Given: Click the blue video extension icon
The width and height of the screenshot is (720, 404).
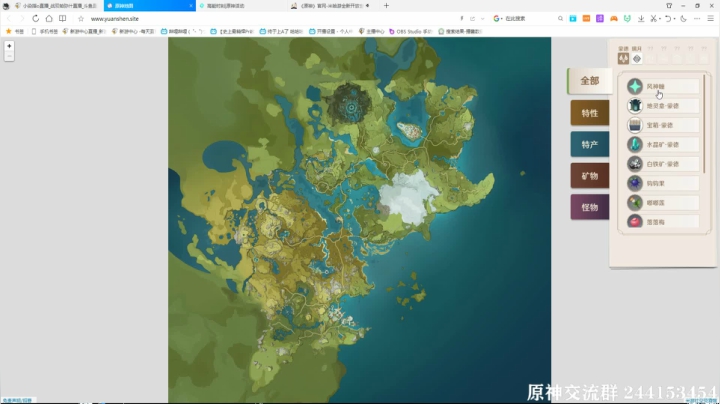Looking at the screenshot, I should (x=573, y=18).
